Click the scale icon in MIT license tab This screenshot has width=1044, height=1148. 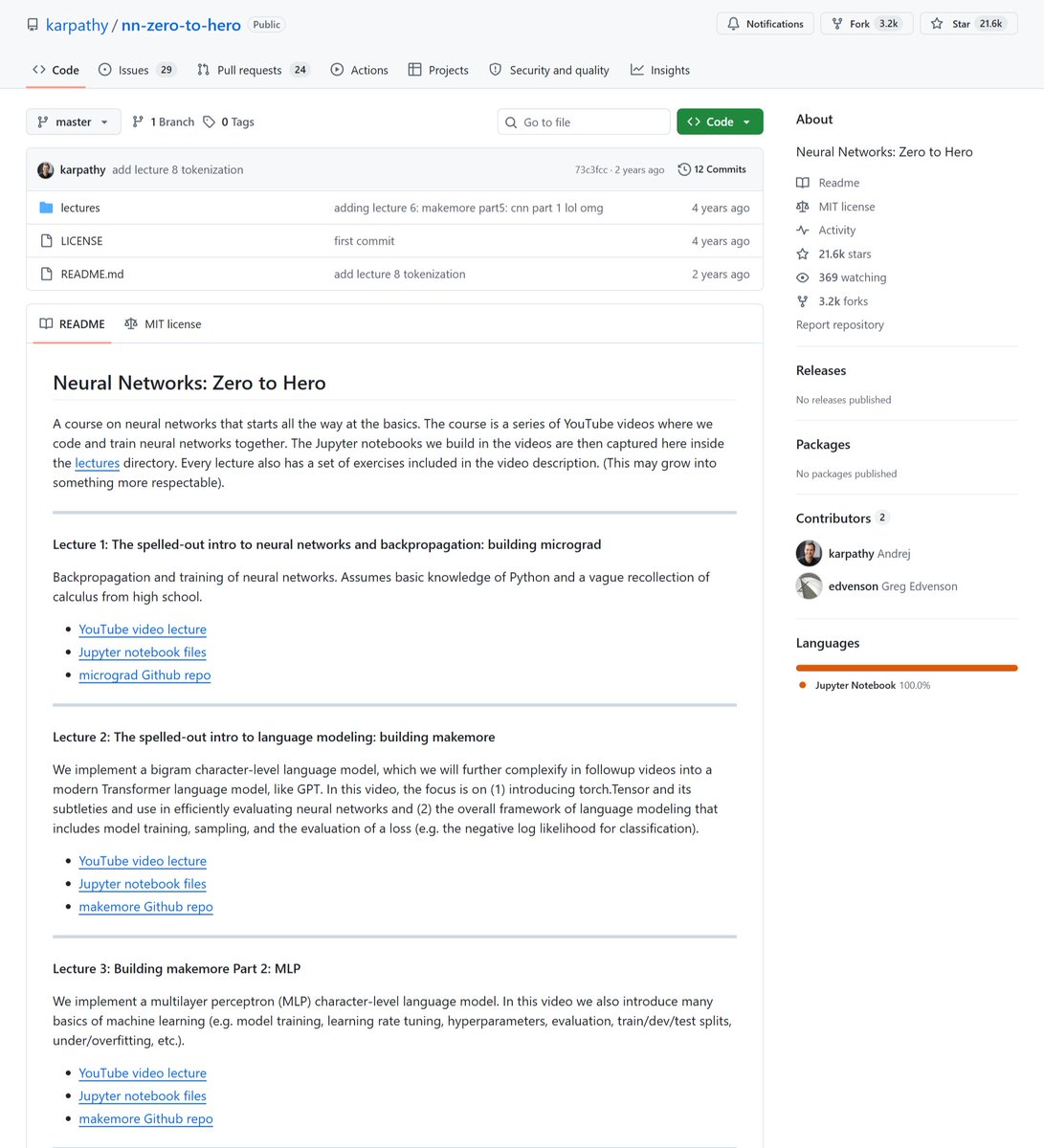(x=131, y=323)
